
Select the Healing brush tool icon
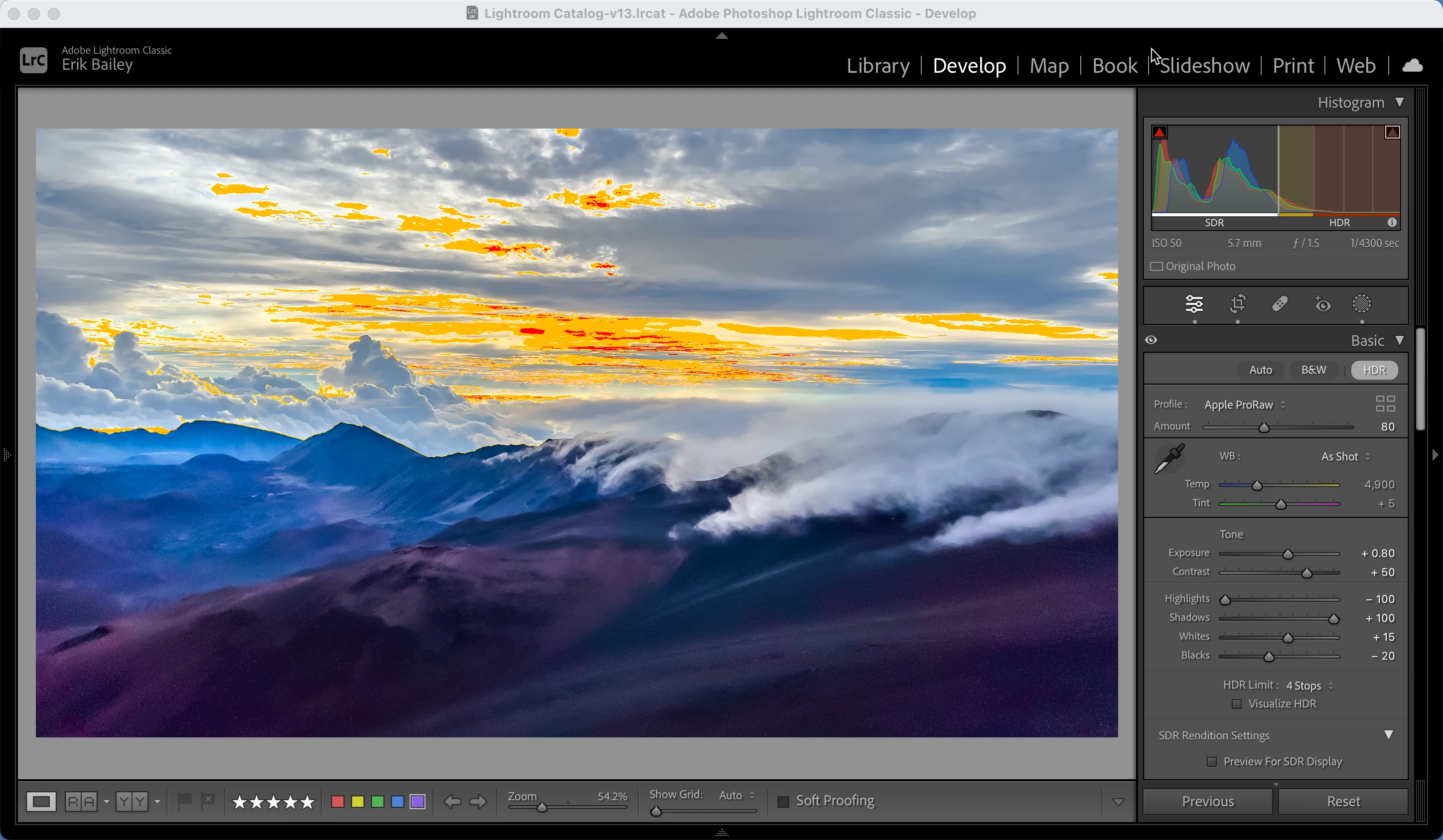coord(1280,303)
